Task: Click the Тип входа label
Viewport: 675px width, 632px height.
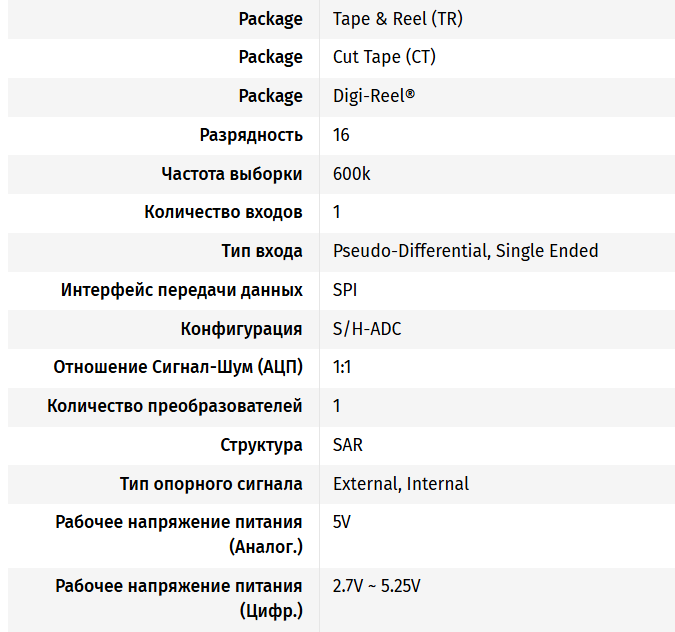Action: pos(262,251)
